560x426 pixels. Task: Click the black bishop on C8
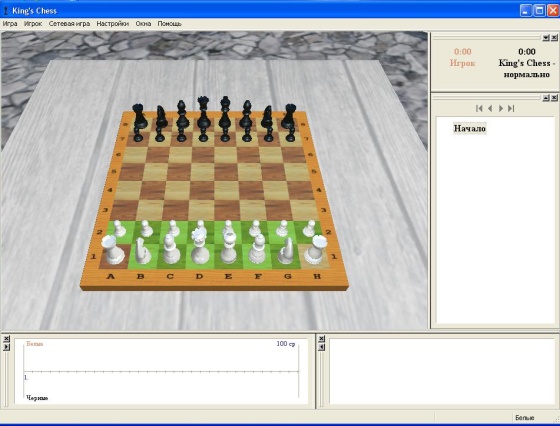click(x=182, y=115)
